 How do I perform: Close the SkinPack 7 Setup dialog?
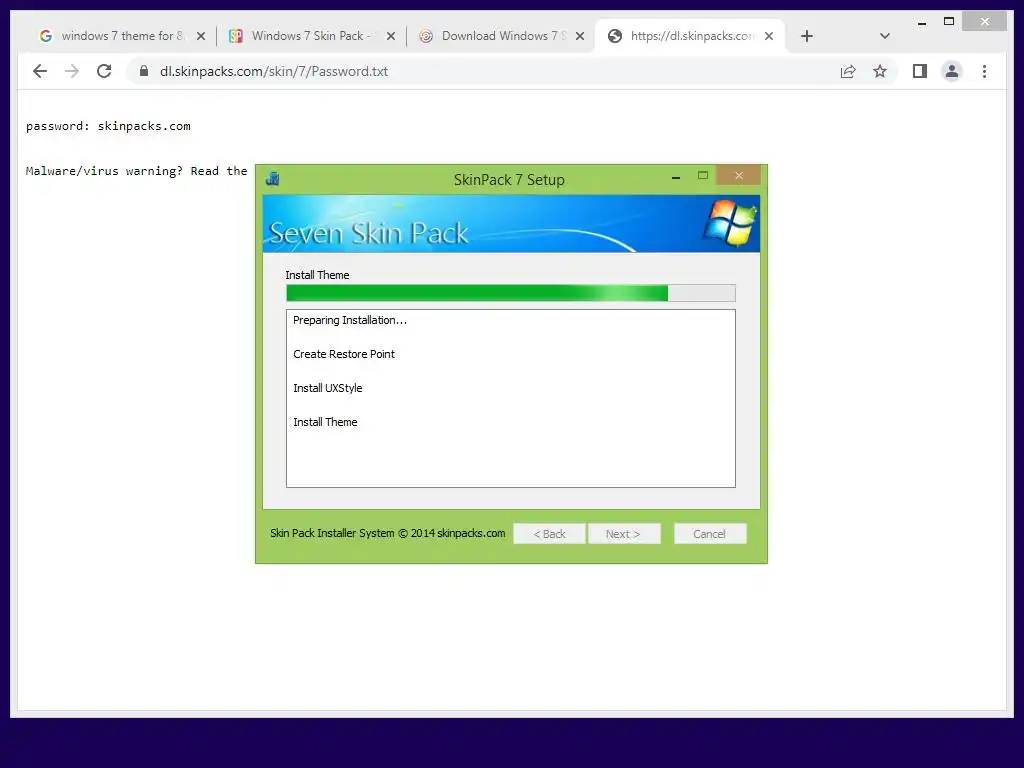(x=738, y=175)
